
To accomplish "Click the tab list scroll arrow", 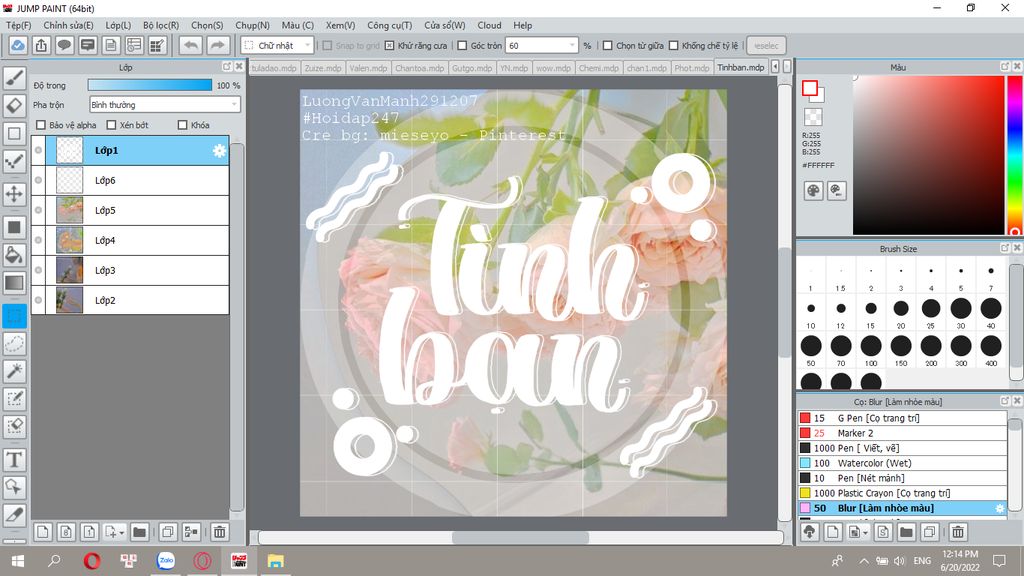I will tap(775, 67).
